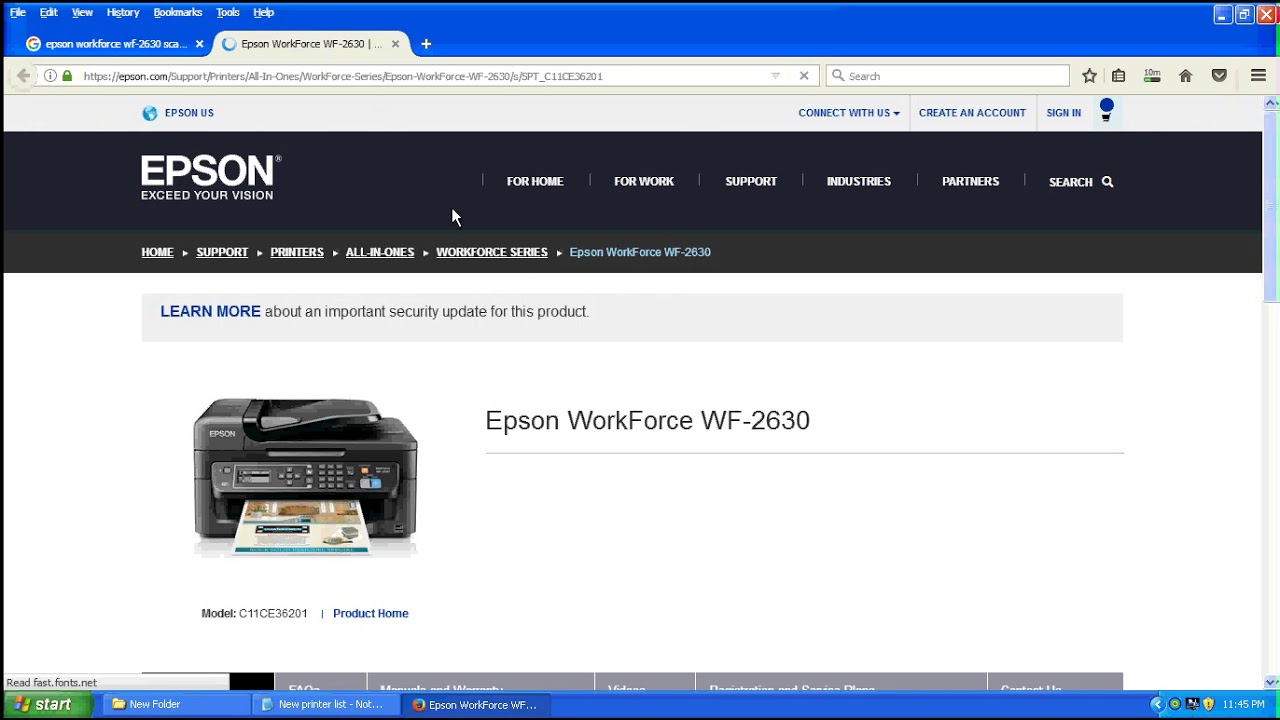Viewport: 1280px width, 720px height.
Task: Click LEARN MORE security update link
Action: click(210, 312)
